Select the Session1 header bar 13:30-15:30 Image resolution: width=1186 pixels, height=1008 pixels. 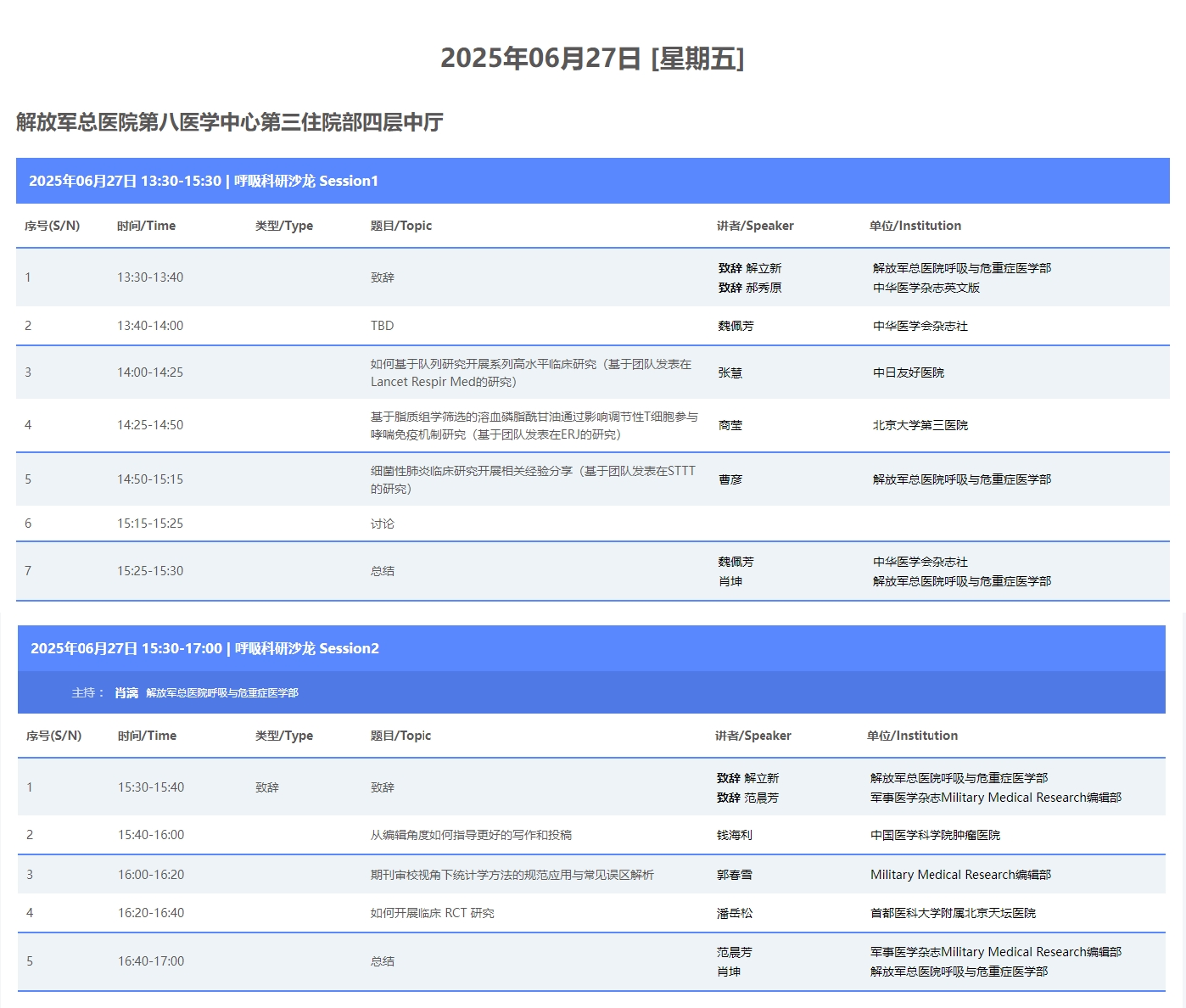(593, 181)
